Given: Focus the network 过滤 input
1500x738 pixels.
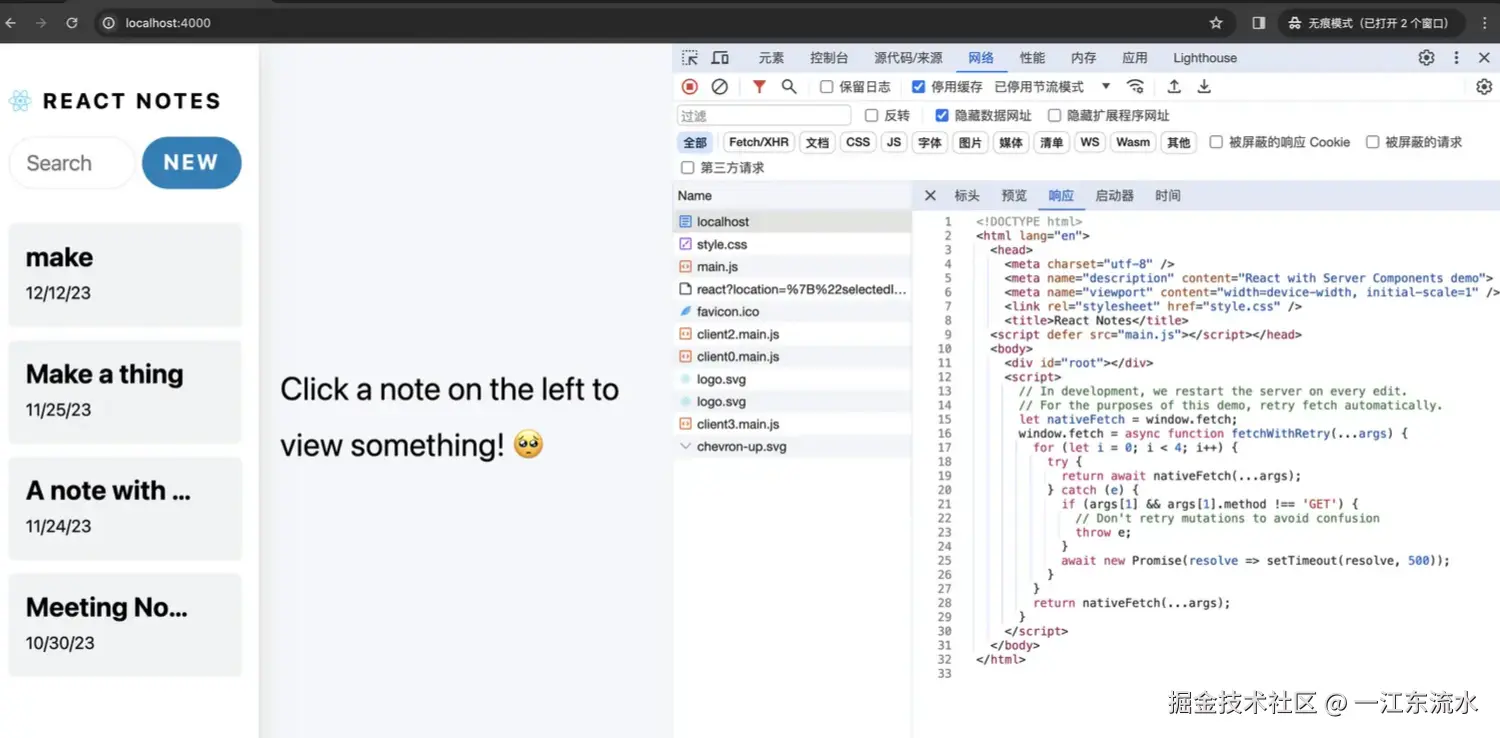Looking at the screenshot, I should pos(764,116).
